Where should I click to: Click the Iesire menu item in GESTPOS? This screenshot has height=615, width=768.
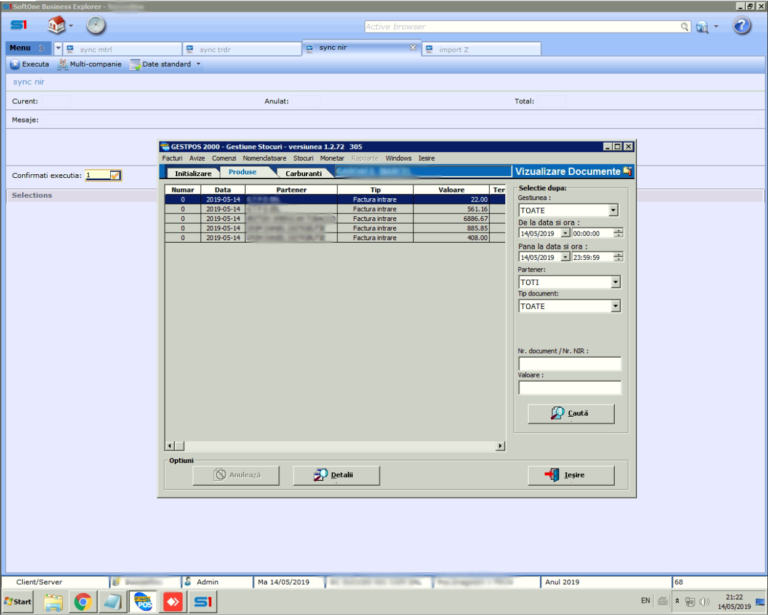pos(426,158)
